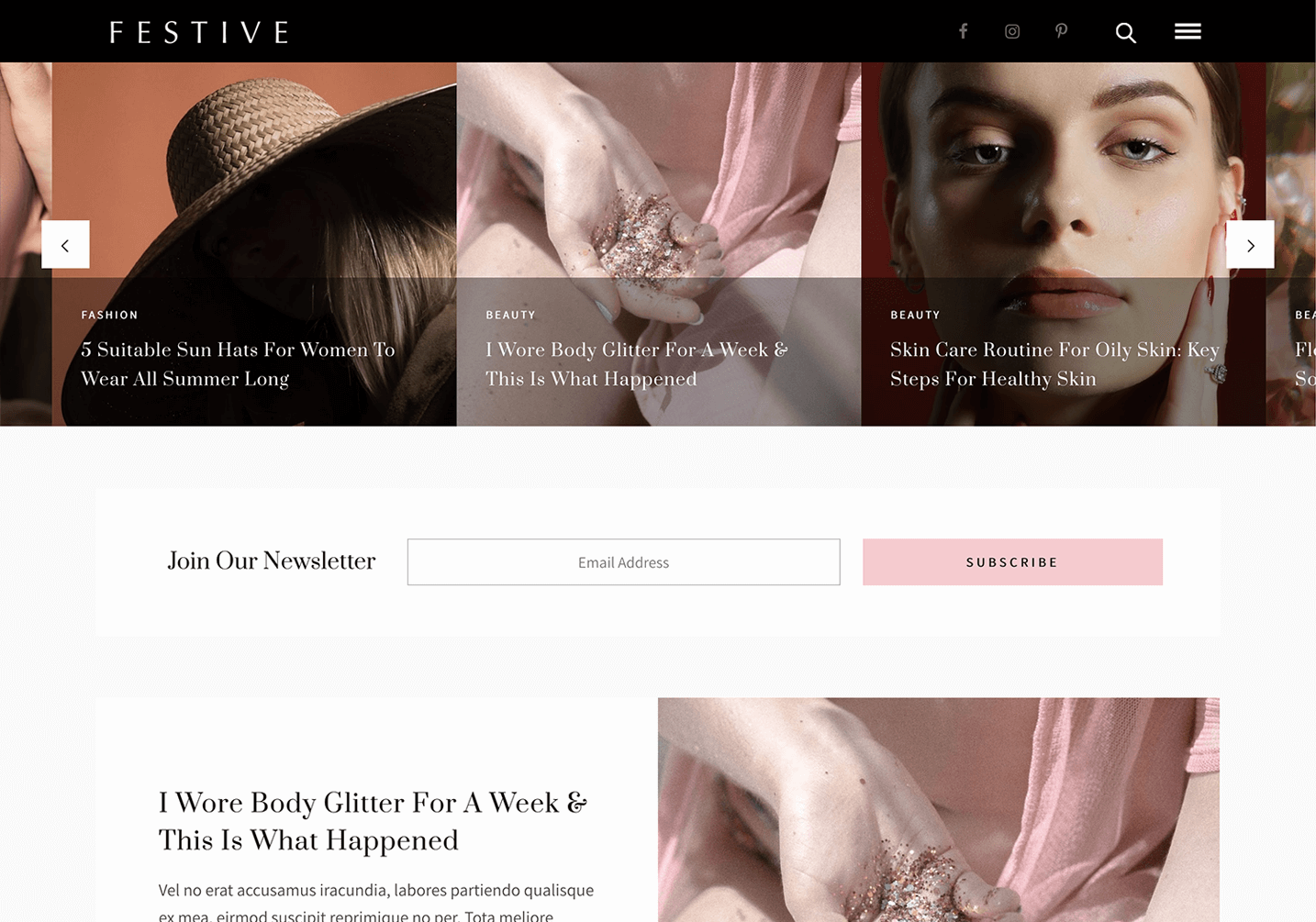
Task: Open Skin Care Routine For Oily Skin article
Action: pos(1054,364)
